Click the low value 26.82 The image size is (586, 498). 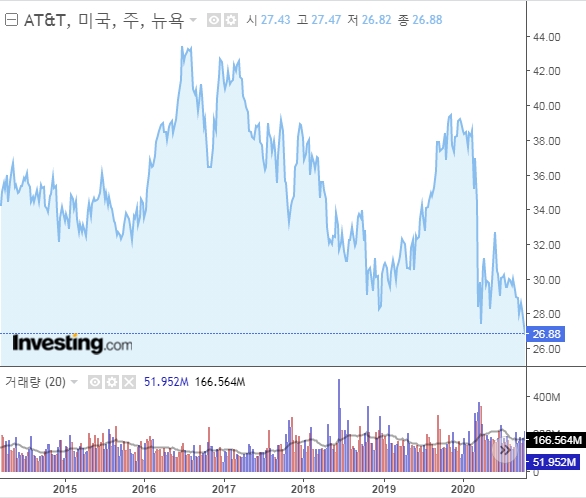(x=376, y=20)
